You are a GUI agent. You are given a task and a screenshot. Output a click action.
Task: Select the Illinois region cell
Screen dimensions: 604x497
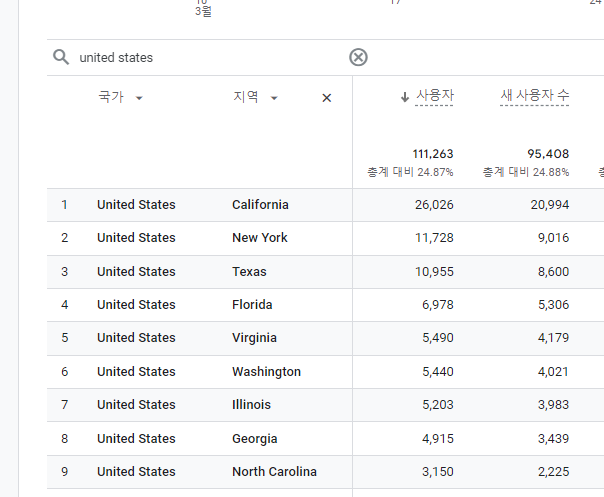point(252,405)
